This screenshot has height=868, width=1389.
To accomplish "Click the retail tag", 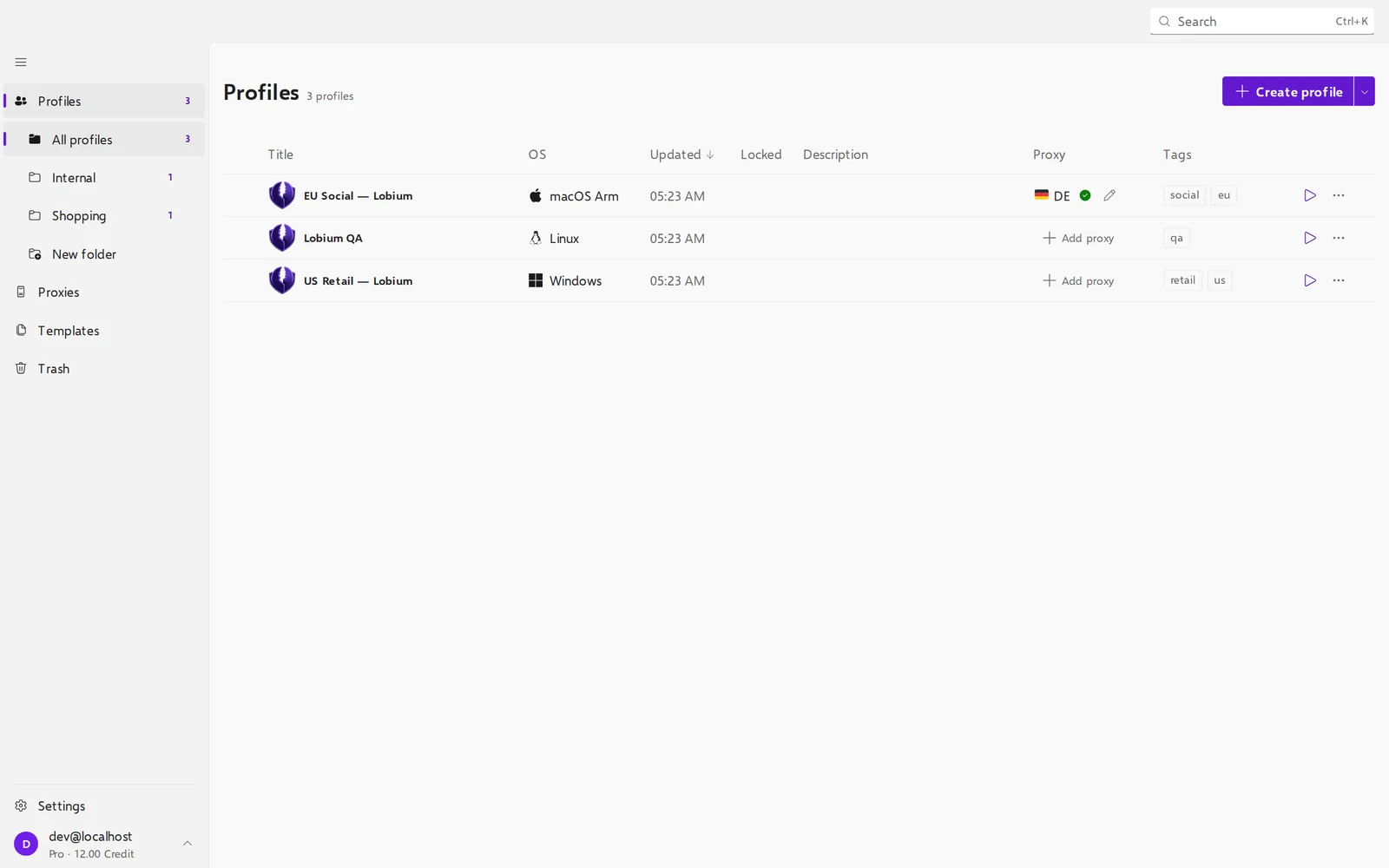I will click(x=1182, y=280).
